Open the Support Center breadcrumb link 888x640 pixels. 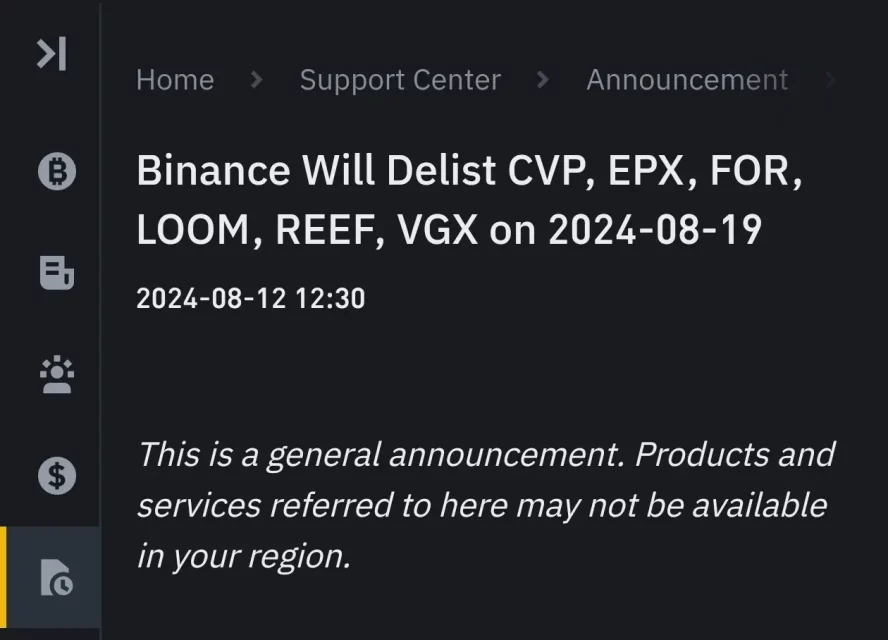[400, 80]
